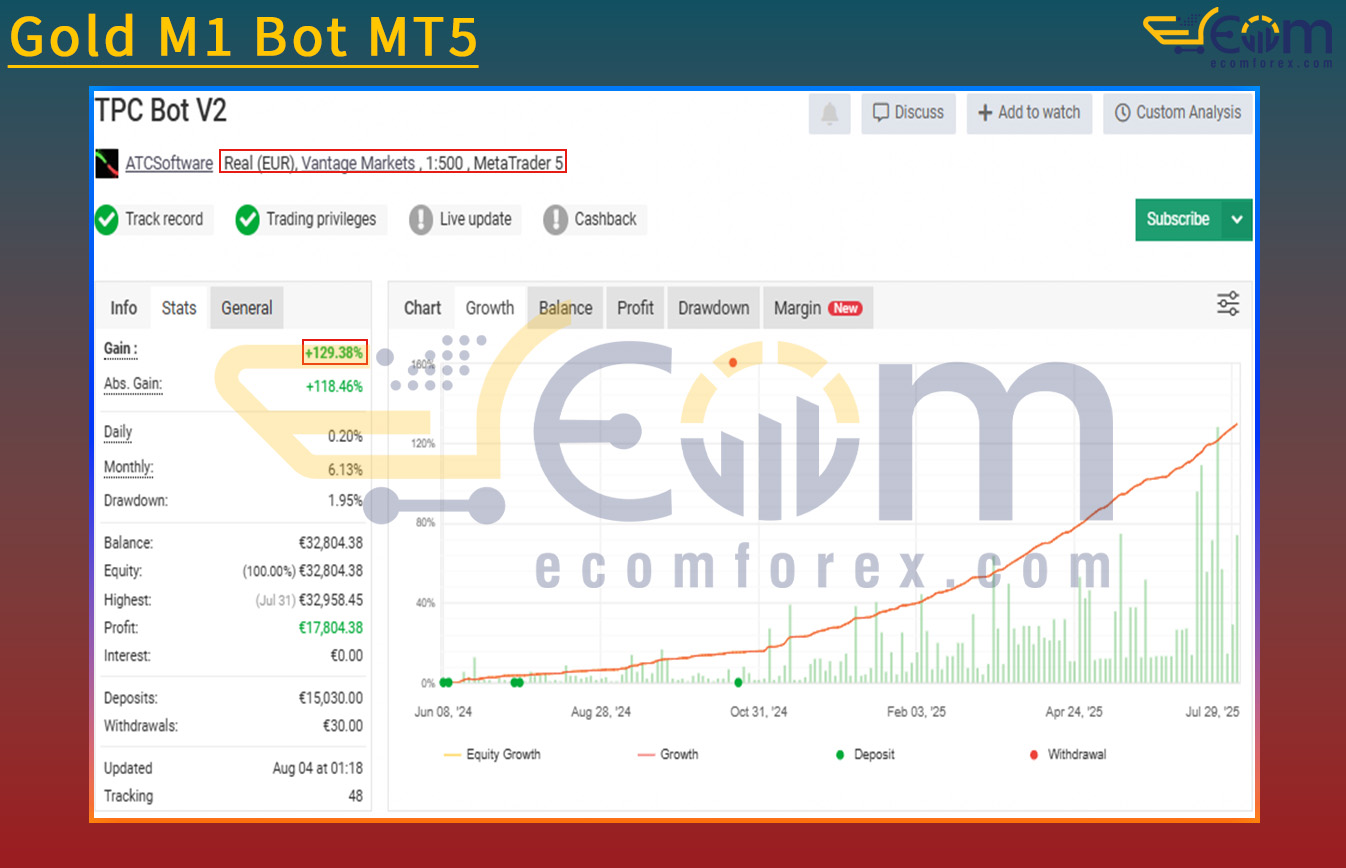Viewport: 1346px width, 868px height.
Task: Click the Cashback warning icon
Action: [x=555, y=219]
